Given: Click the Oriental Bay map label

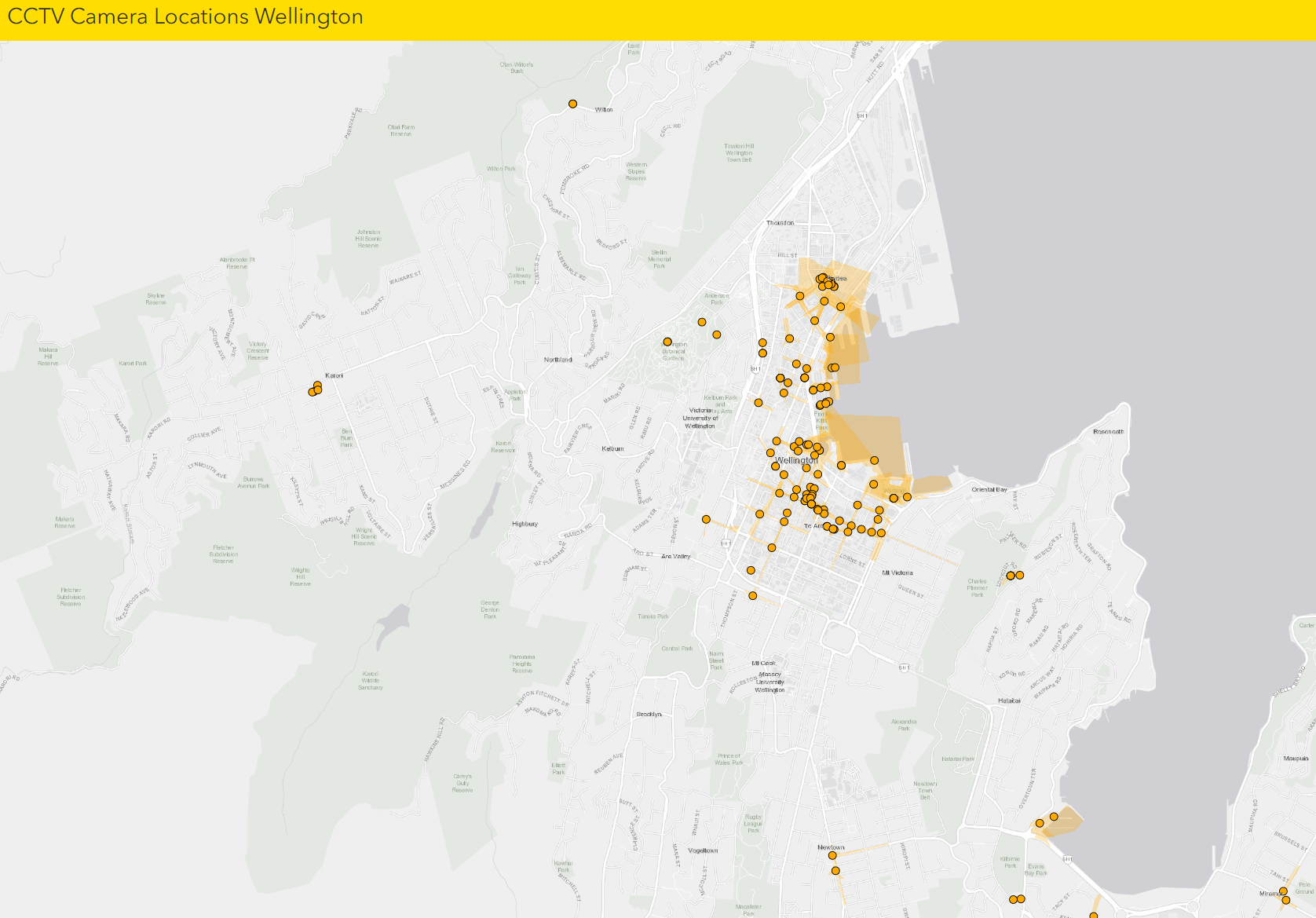Looking at the screenshot, I should point(989,489).
